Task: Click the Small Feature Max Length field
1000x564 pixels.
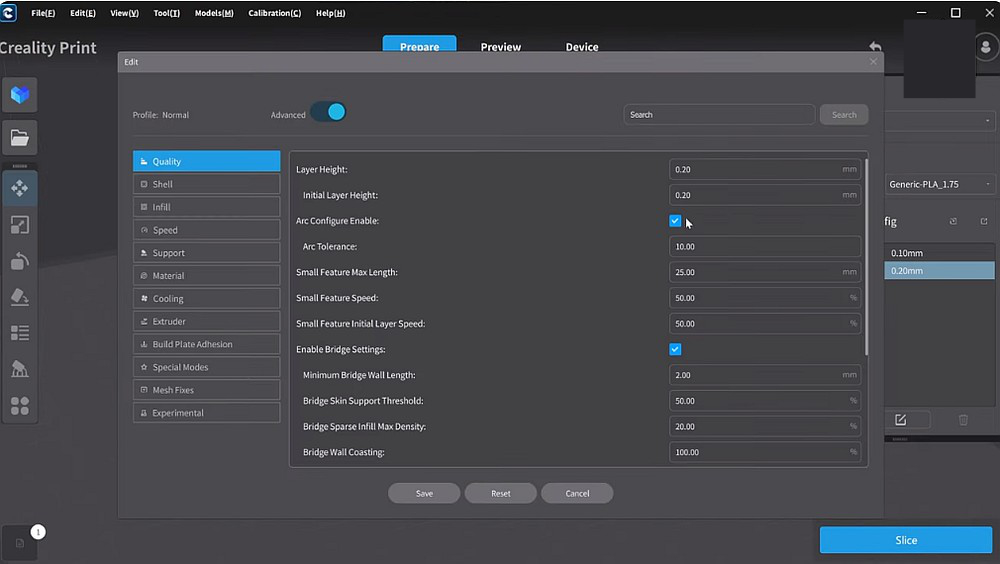Action: click(x=765, y=272)
